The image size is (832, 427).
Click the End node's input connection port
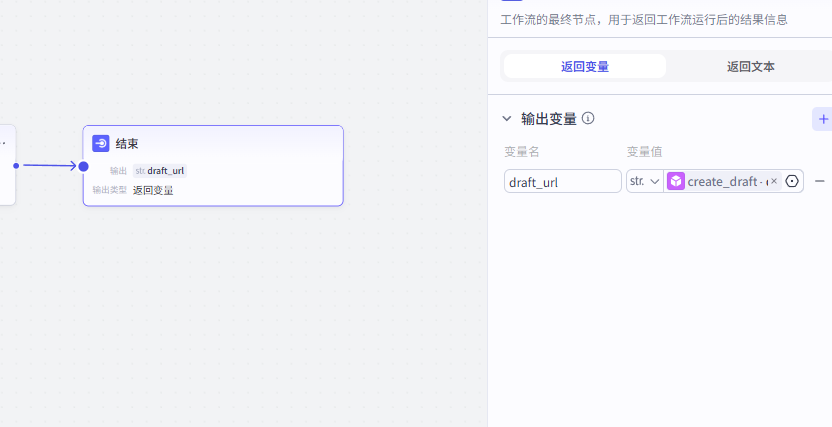click(84, 166)
